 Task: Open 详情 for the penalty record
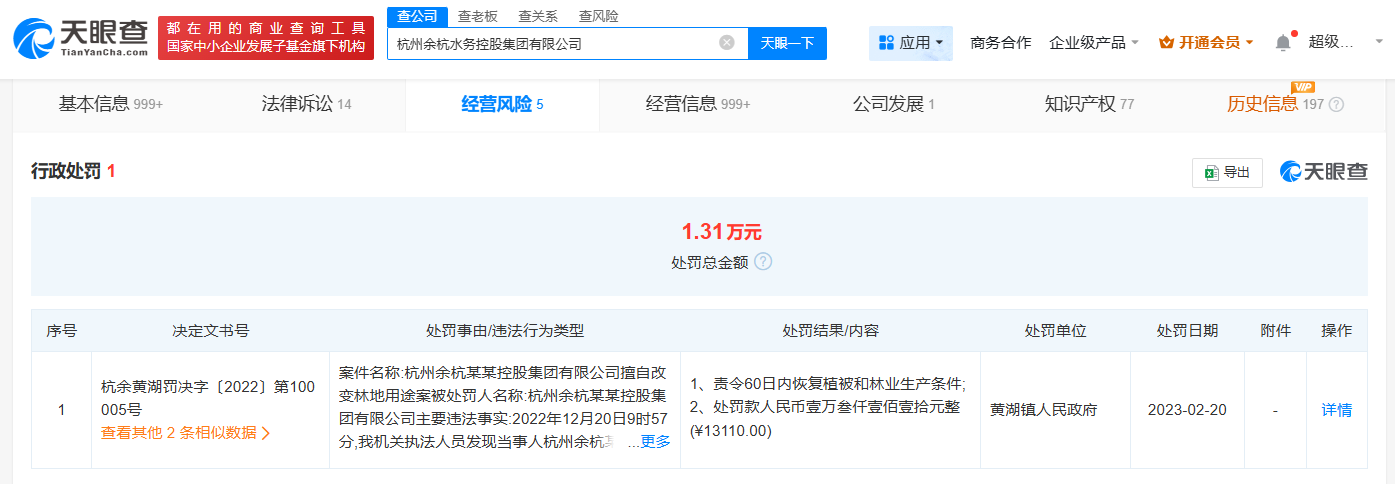click(1336, 410)
